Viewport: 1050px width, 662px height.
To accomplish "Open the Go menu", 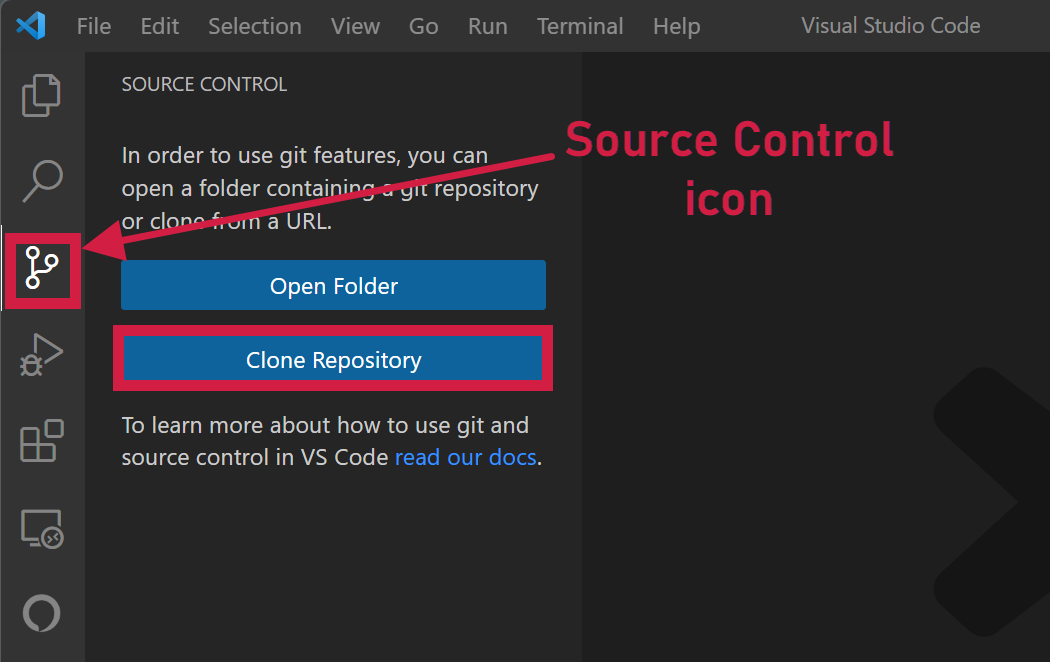I will (x=423, y=26).
